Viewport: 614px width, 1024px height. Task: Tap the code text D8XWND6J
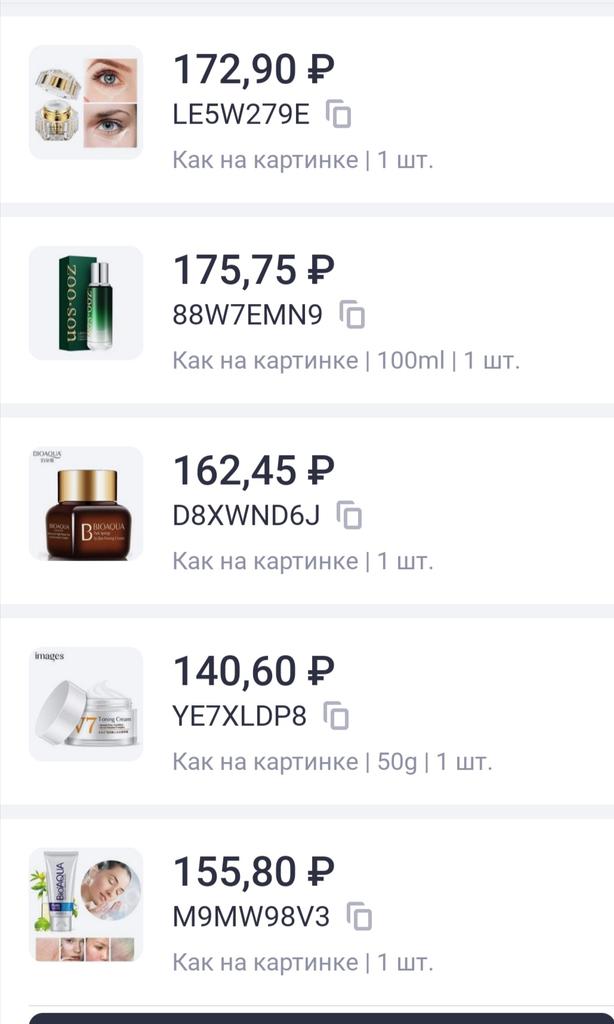tap(246, 515)
